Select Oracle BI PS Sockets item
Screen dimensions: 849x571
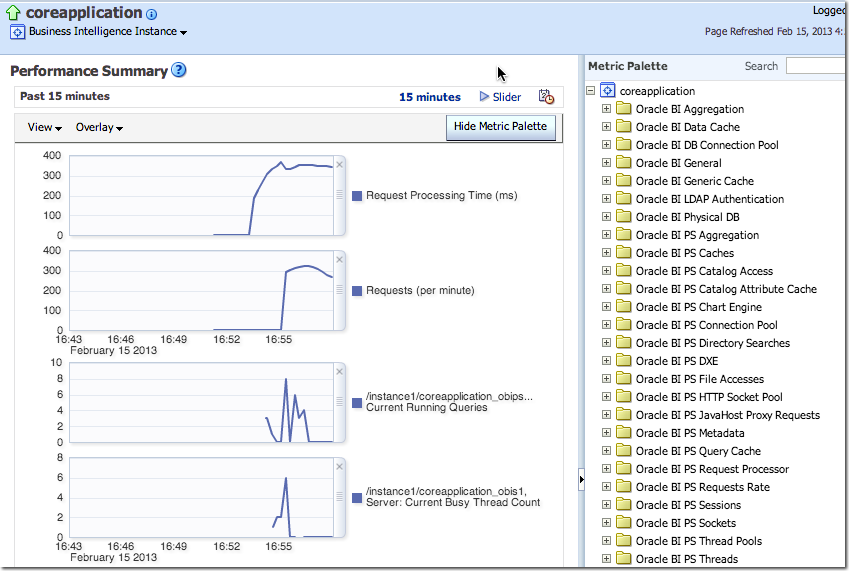(686, 523)
